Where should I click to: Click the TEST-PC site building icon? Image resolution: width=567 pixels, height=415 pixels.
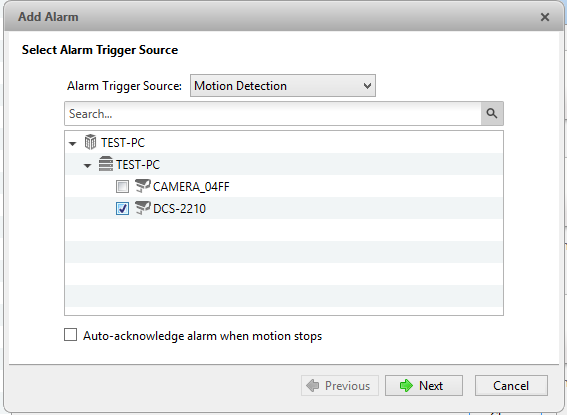(x=90, y=142)
